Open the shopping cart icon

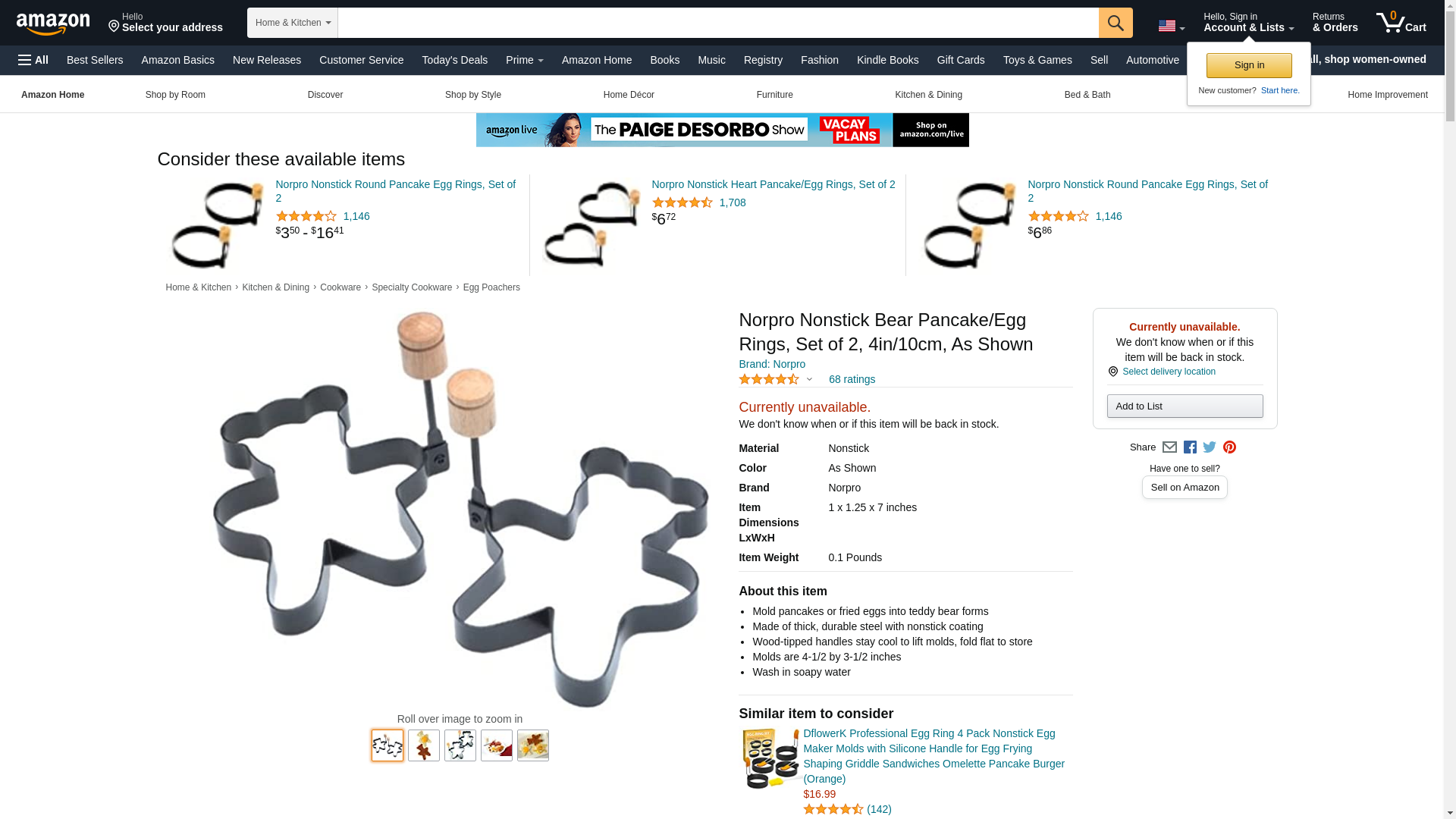point(1401,23)
